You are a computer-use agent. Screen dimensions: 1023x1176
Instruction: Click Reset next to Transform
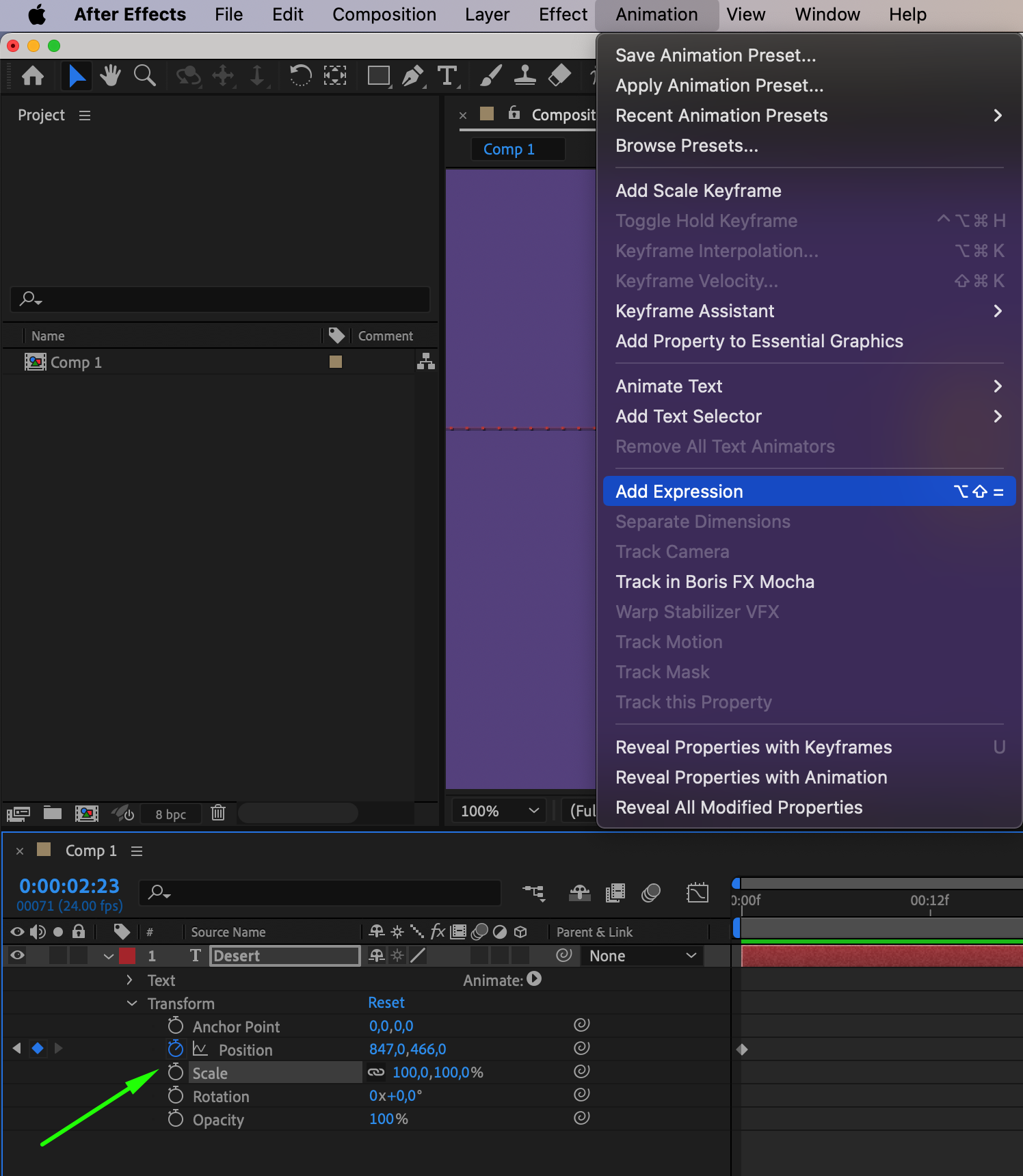coord(386,1003)
